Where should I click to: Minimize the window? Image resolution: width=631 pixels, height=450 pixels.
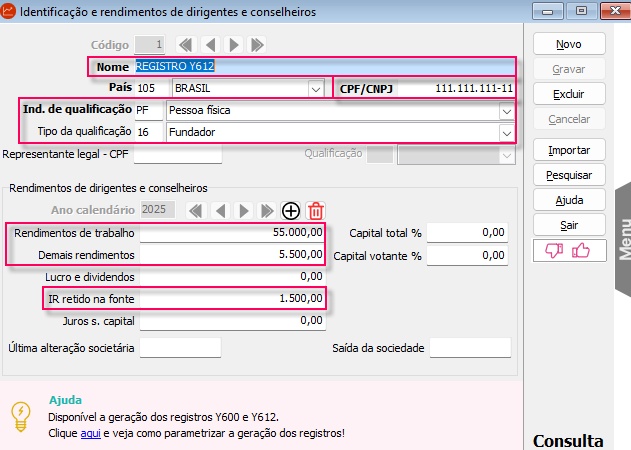(547, 11)
